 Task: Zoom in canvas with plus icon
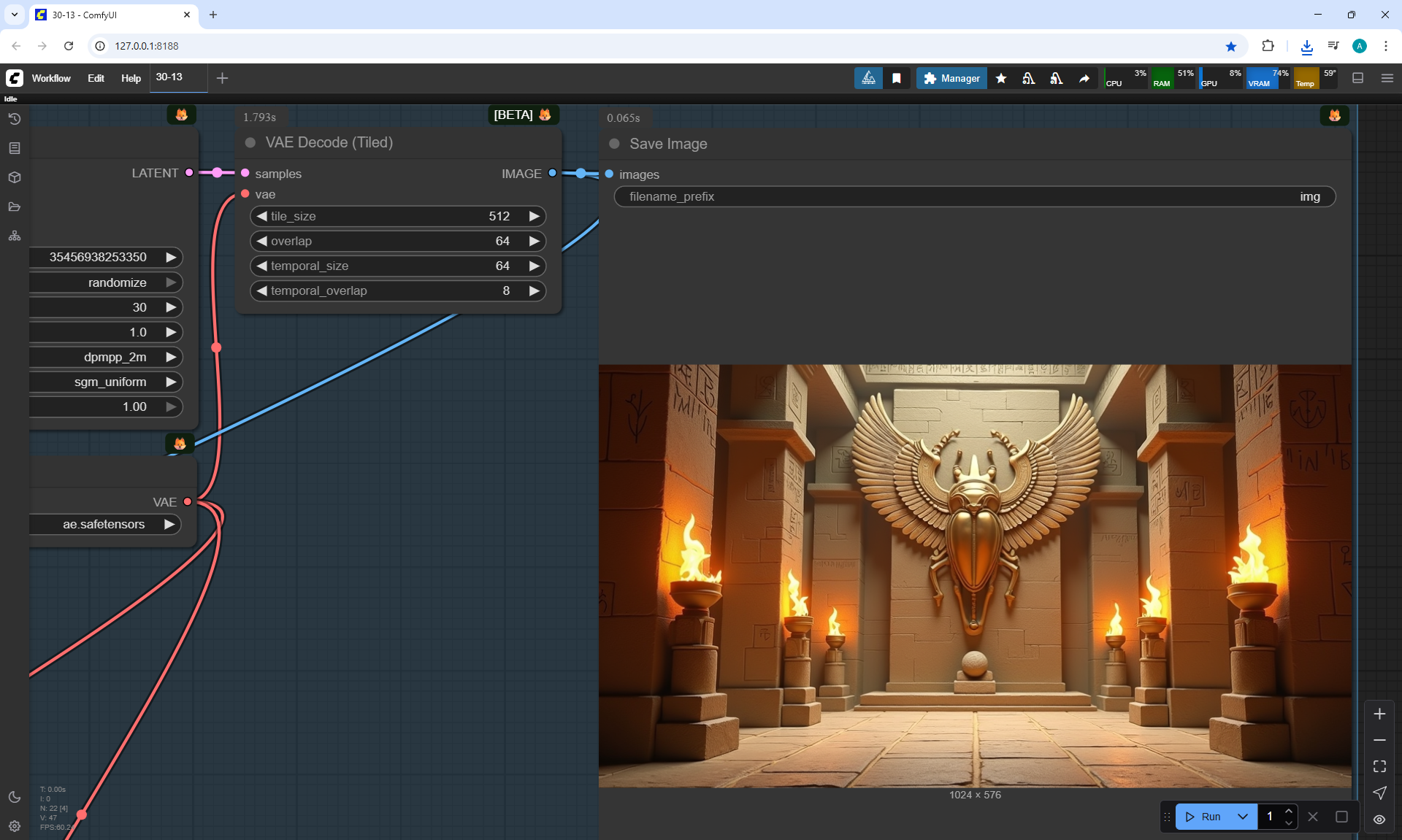(x=1379, y=714)
